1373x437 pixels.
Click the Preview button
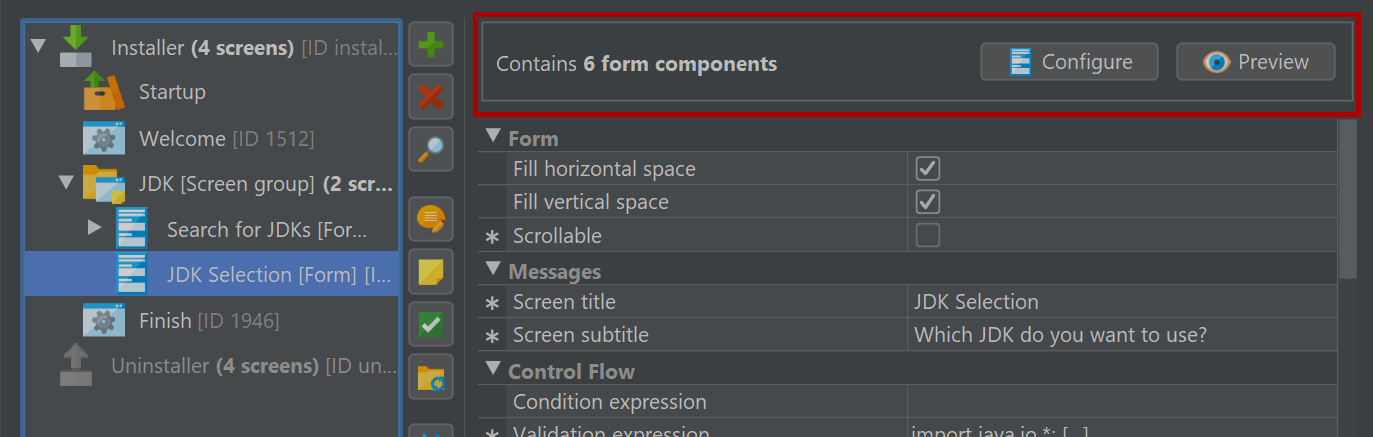tap(1256, 62)
